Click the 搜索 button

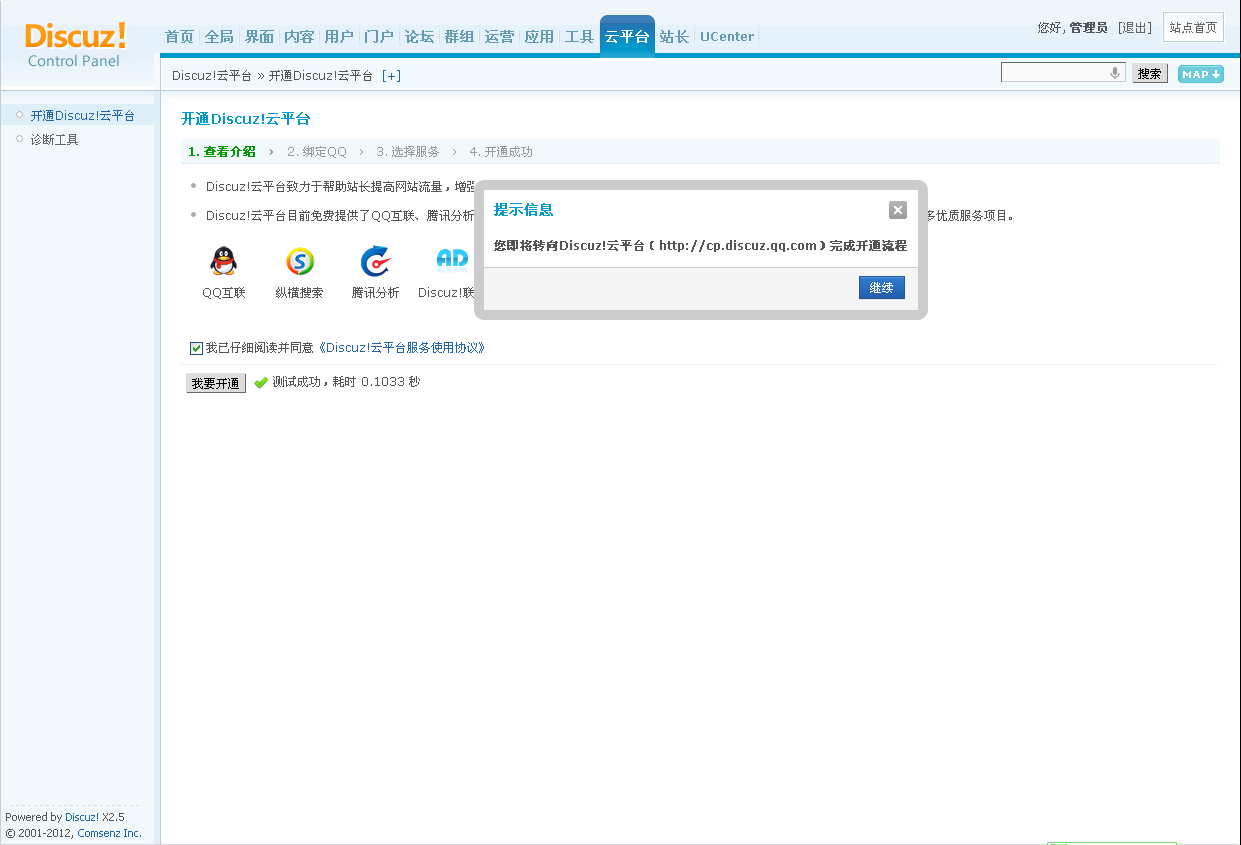[1150, 73]
